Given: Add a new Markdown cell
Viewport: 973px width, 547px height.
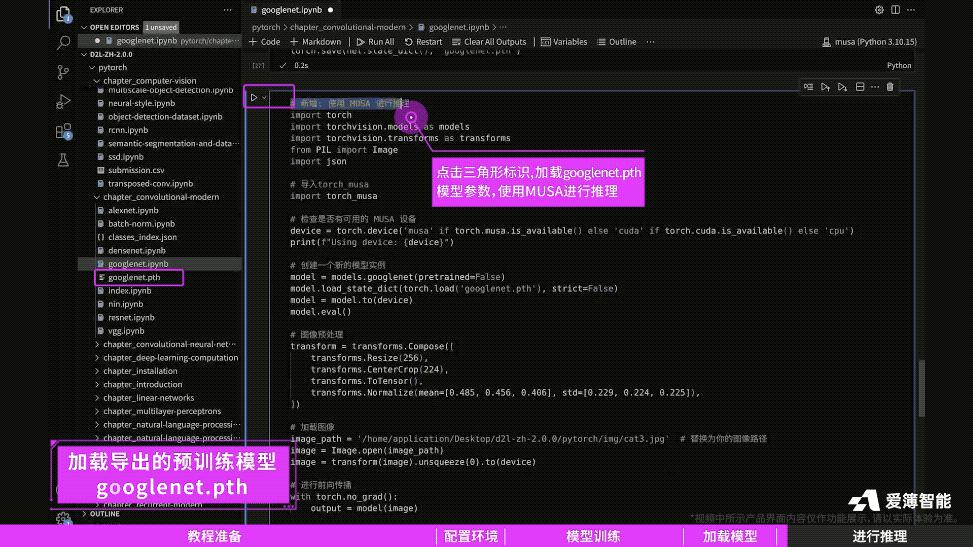Looking at the screenshot, I should 315,42.
